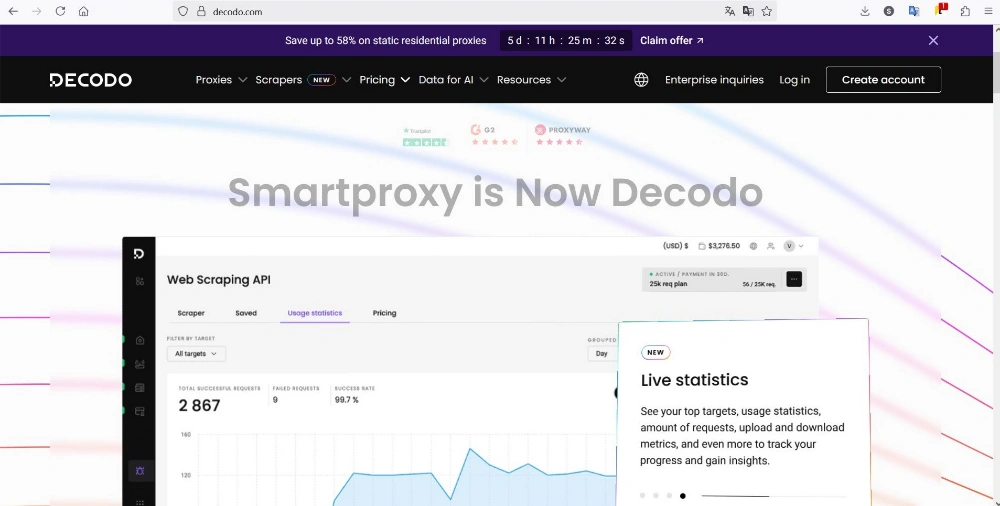
Task: Click the DECODO logo in the header
Action: [91, 80]
